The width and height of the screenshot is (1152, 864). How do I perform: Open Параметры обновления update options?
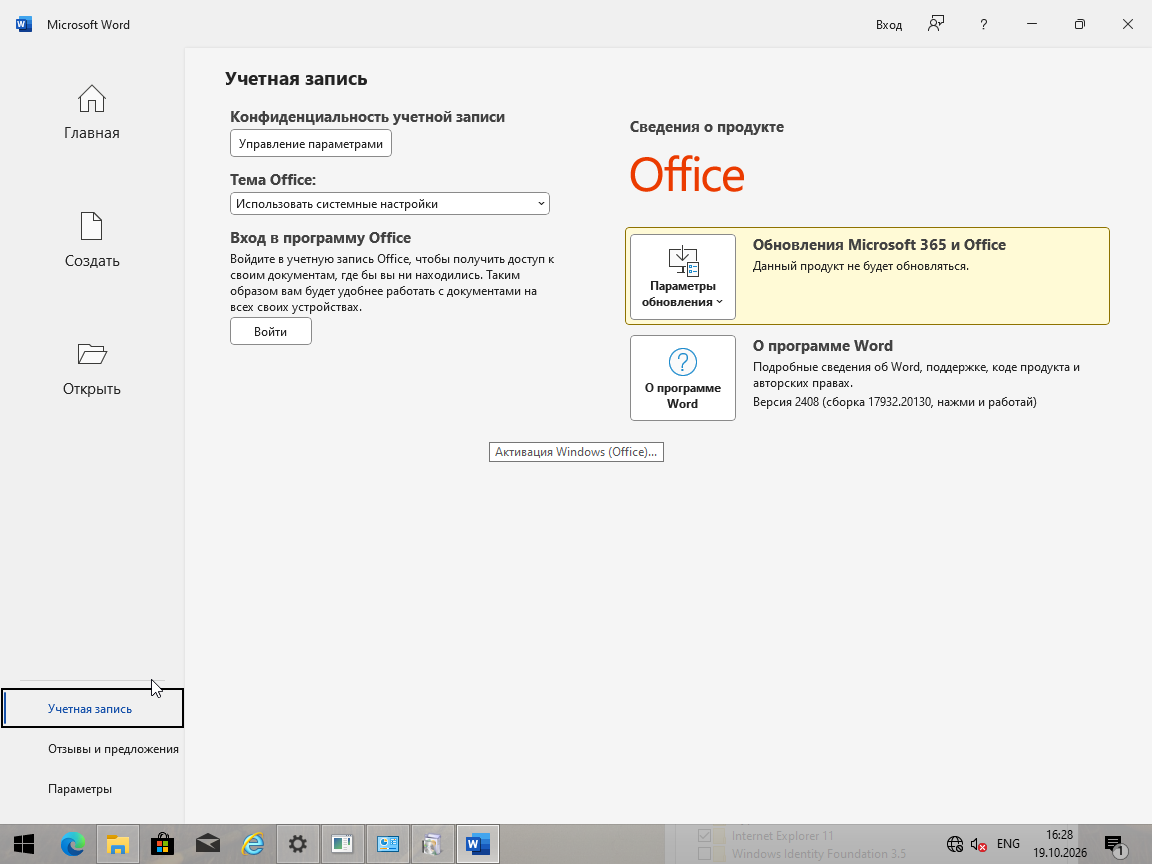[683, 277]
